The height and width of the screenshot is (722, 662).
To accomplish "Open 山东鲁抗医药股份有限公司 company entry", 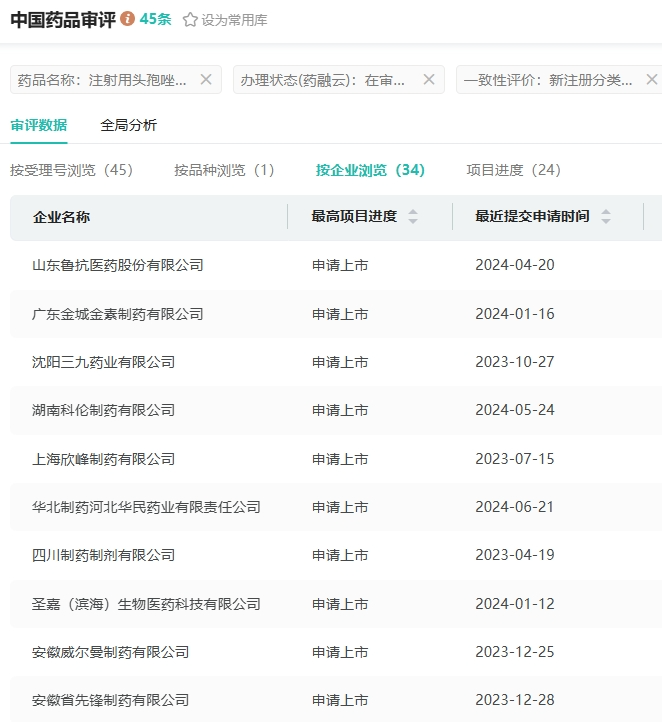I will pos(118,265).
